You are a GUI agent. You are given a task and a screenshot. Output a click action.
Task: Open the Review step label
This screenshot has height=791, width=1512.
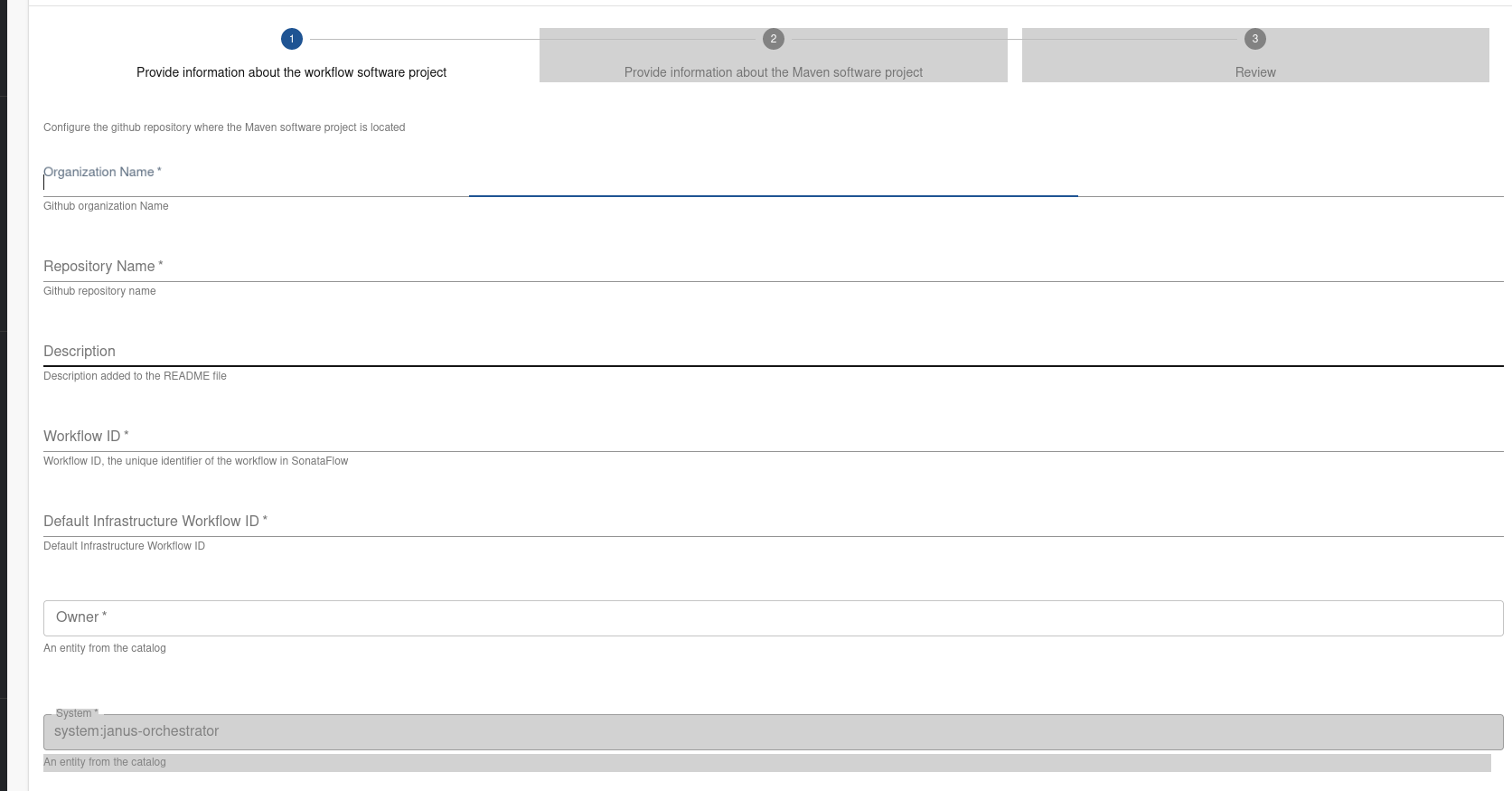(1255, 72)
